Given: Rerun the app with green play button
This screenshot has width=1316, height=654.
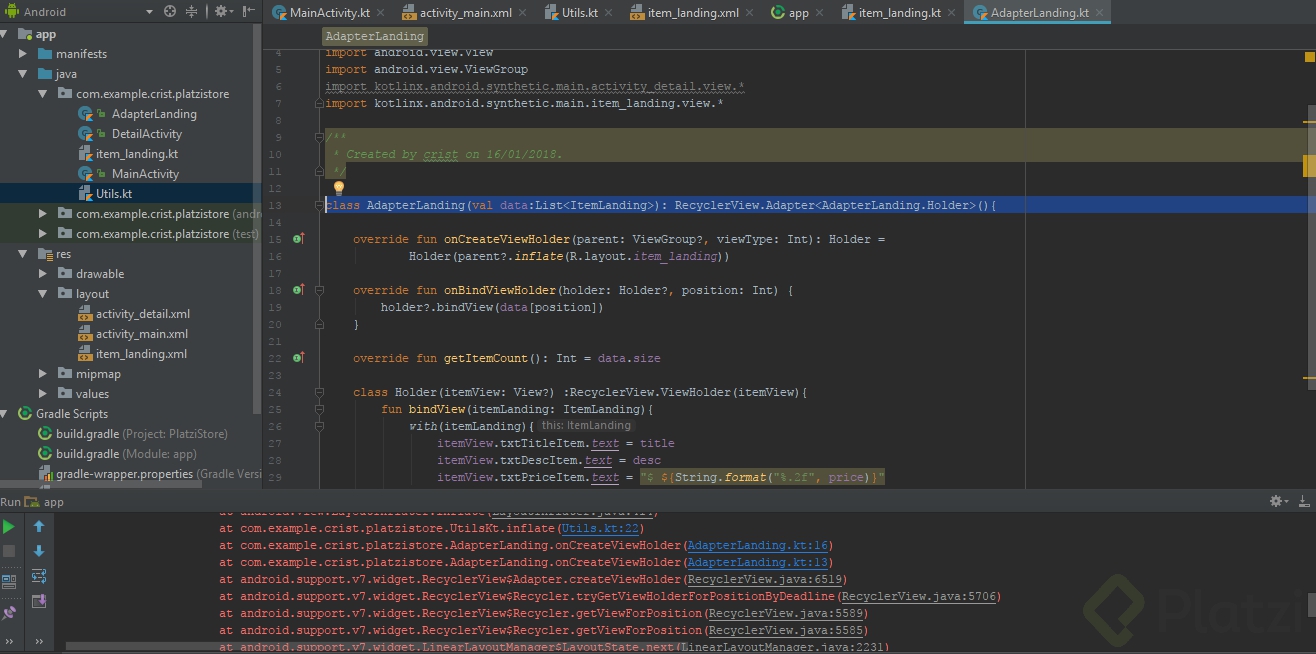Looking at the screenshot, I should pos(9,526).
